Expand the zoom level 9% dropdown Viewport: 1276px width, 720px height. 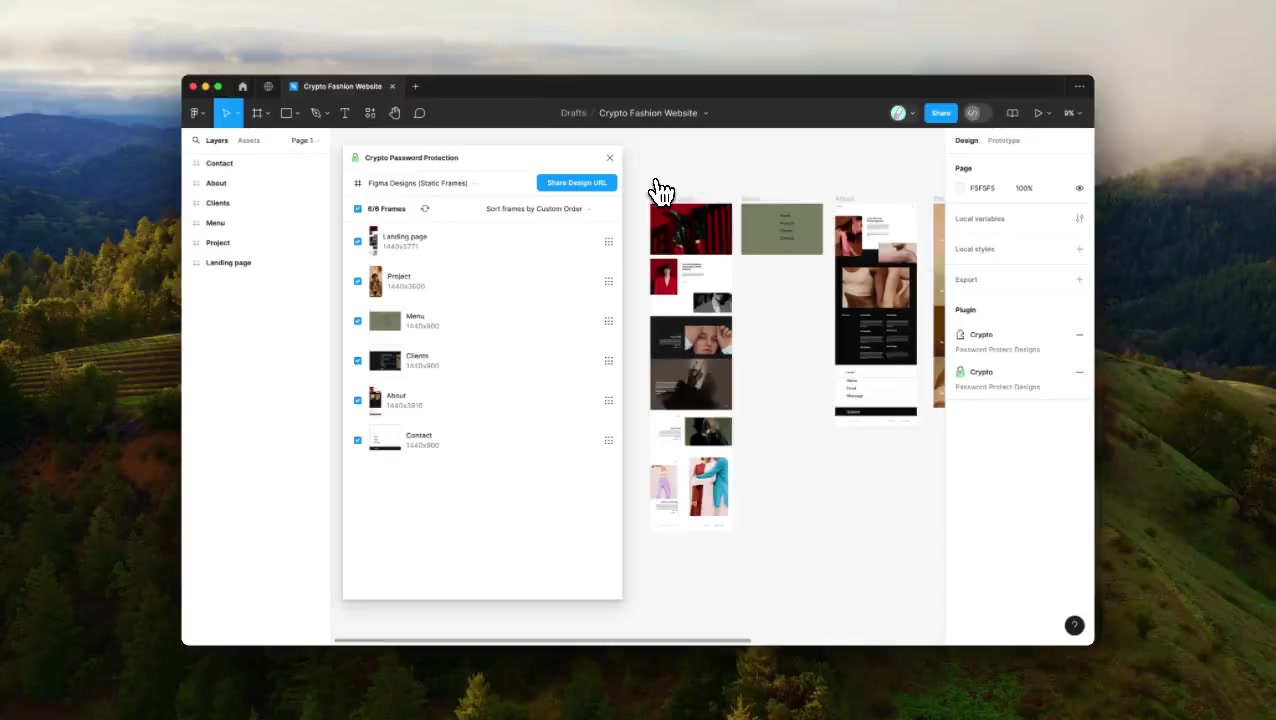(1071, 113)
